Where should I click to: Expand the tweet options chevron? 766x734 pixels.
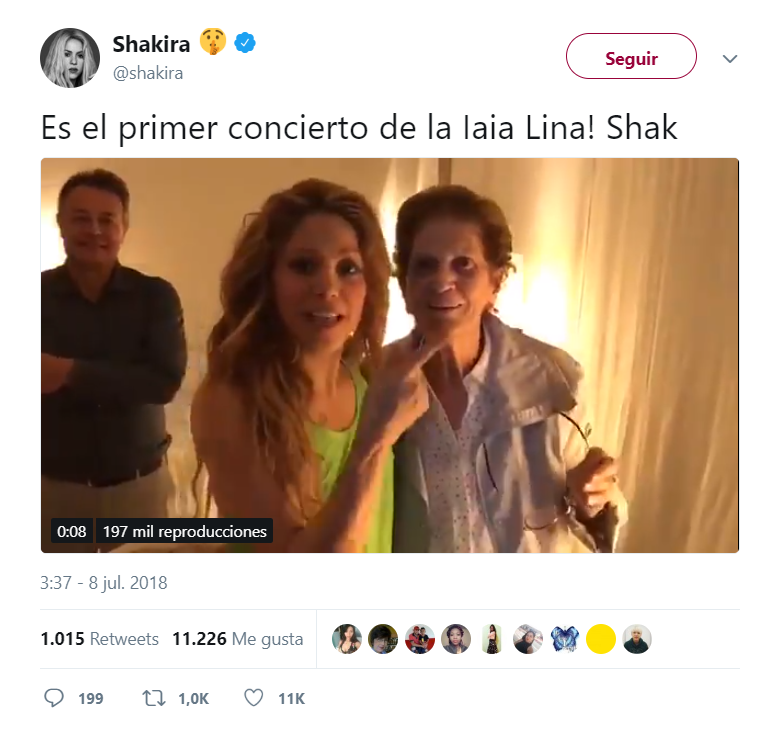point(729,59)
